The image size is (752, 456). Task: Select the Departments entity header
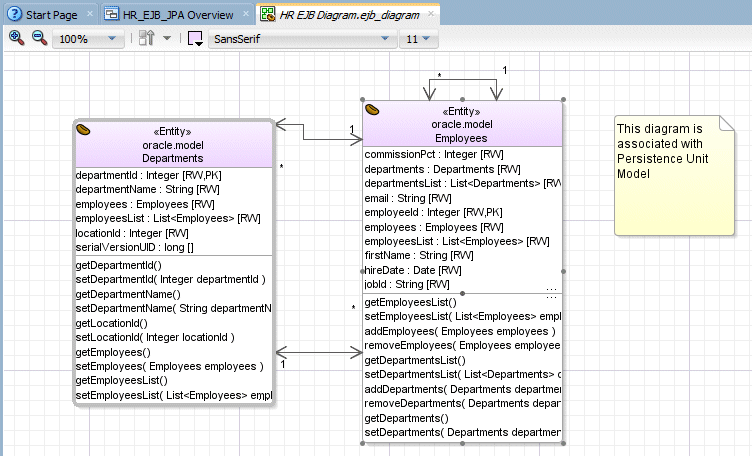pyautogui.click(x=173, y=144)
